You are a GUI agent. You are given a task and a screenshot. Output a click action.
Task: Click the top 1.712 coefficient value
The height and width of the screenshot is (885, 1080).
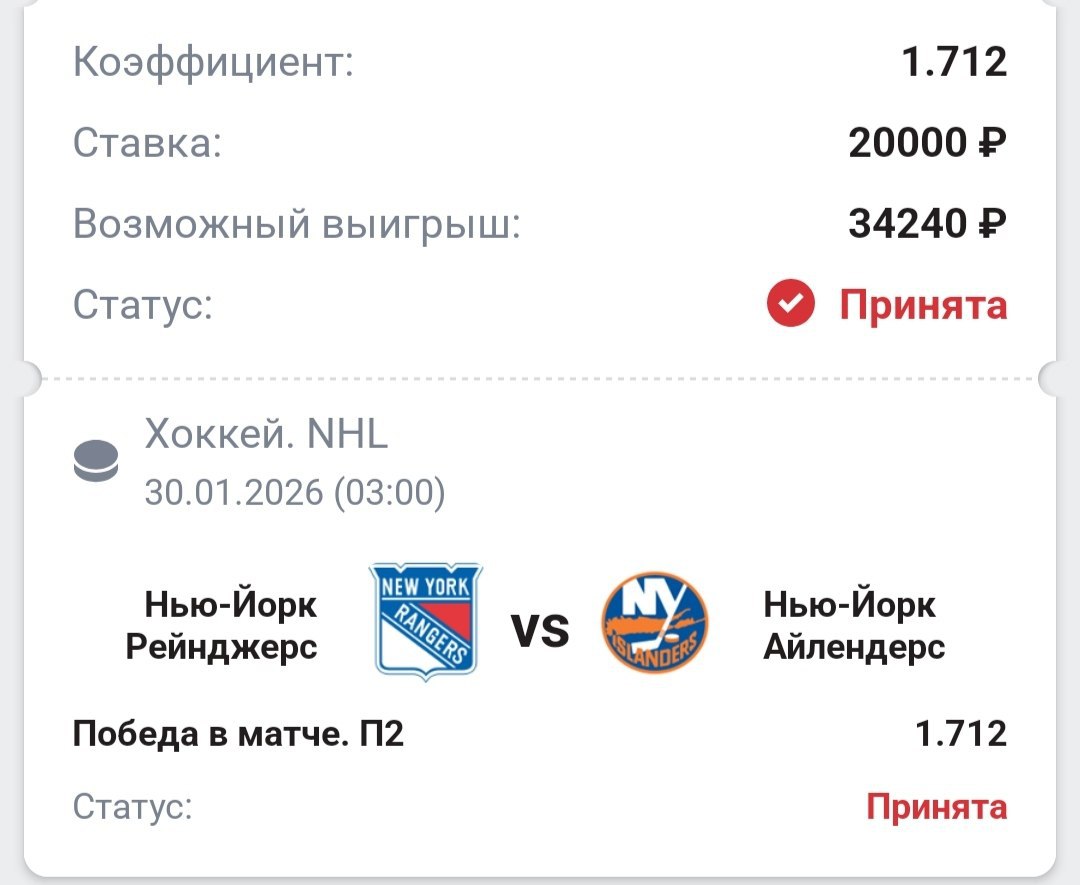pyautogui.click(x=954, y=63)
